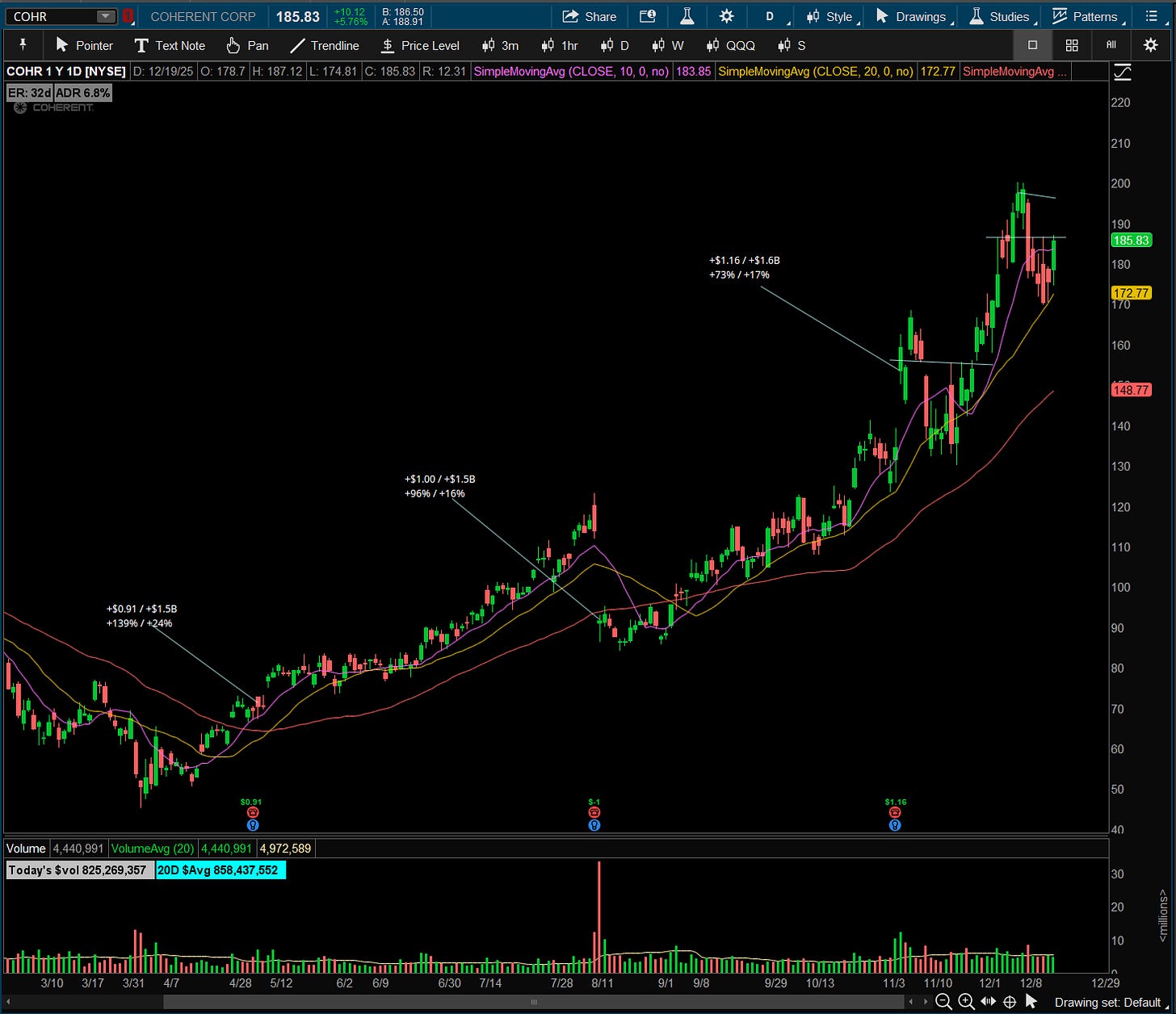Click the $-1 earnings phone icon
Viewport: 1176px width, 1014px height.
(594, 813)
